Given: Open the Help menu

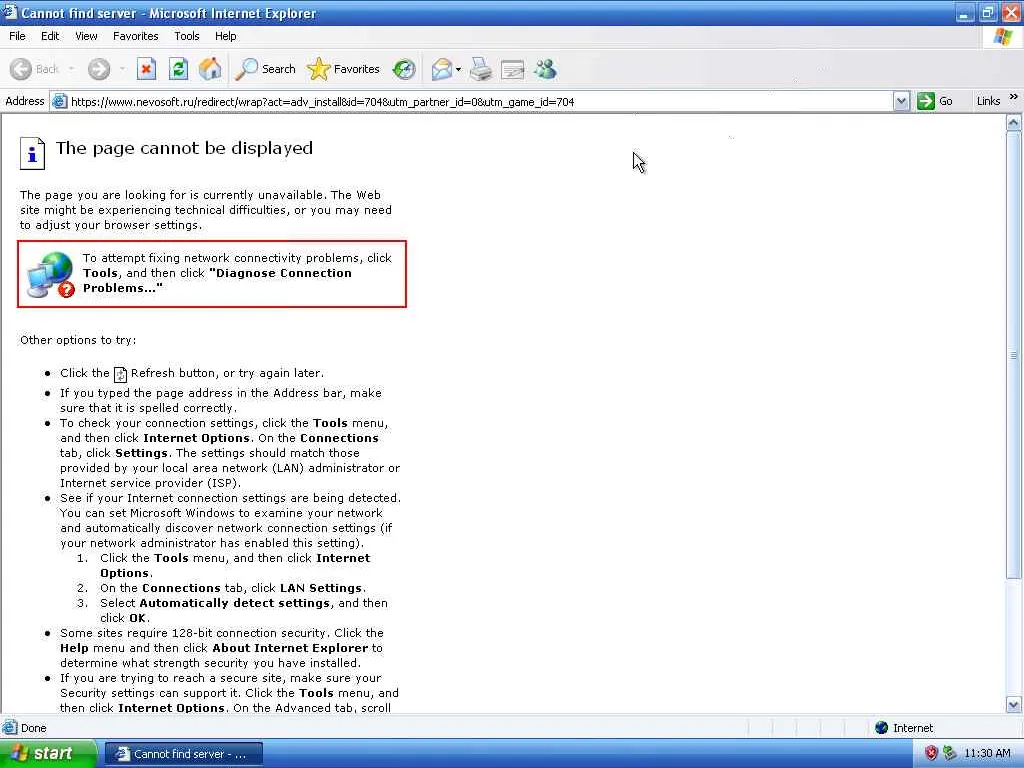Looking at the screenshot, I should point(225,36).
